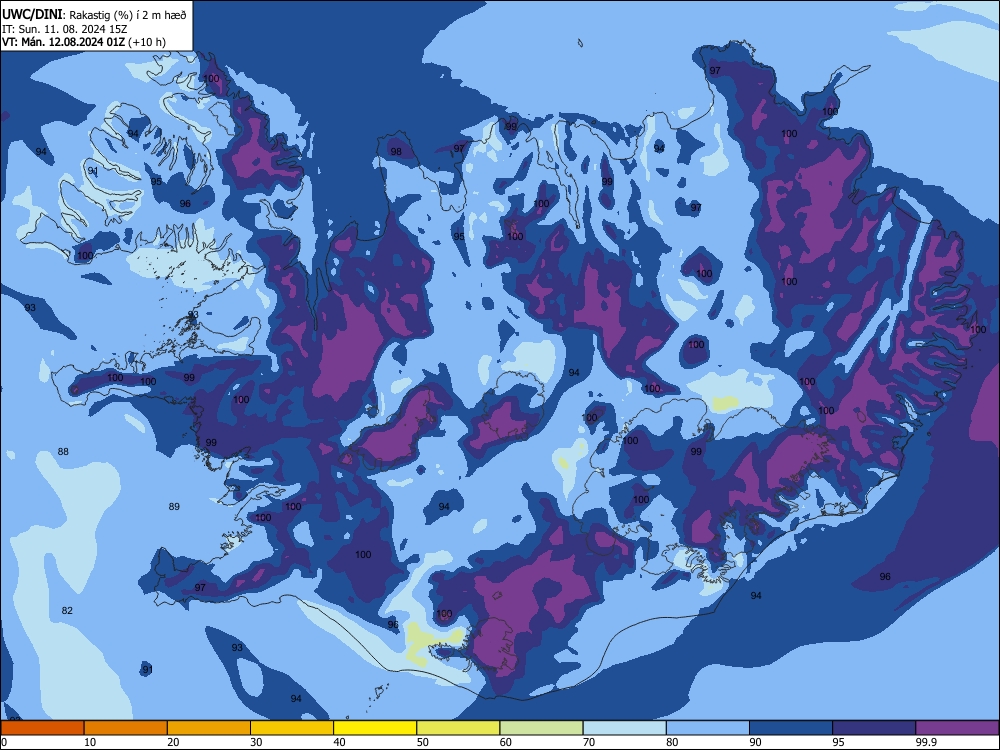Click the dark orange 0–10 legend swatch
Image resolution: width=1000 pixels, height=750 pixels.
coord(42,728)
